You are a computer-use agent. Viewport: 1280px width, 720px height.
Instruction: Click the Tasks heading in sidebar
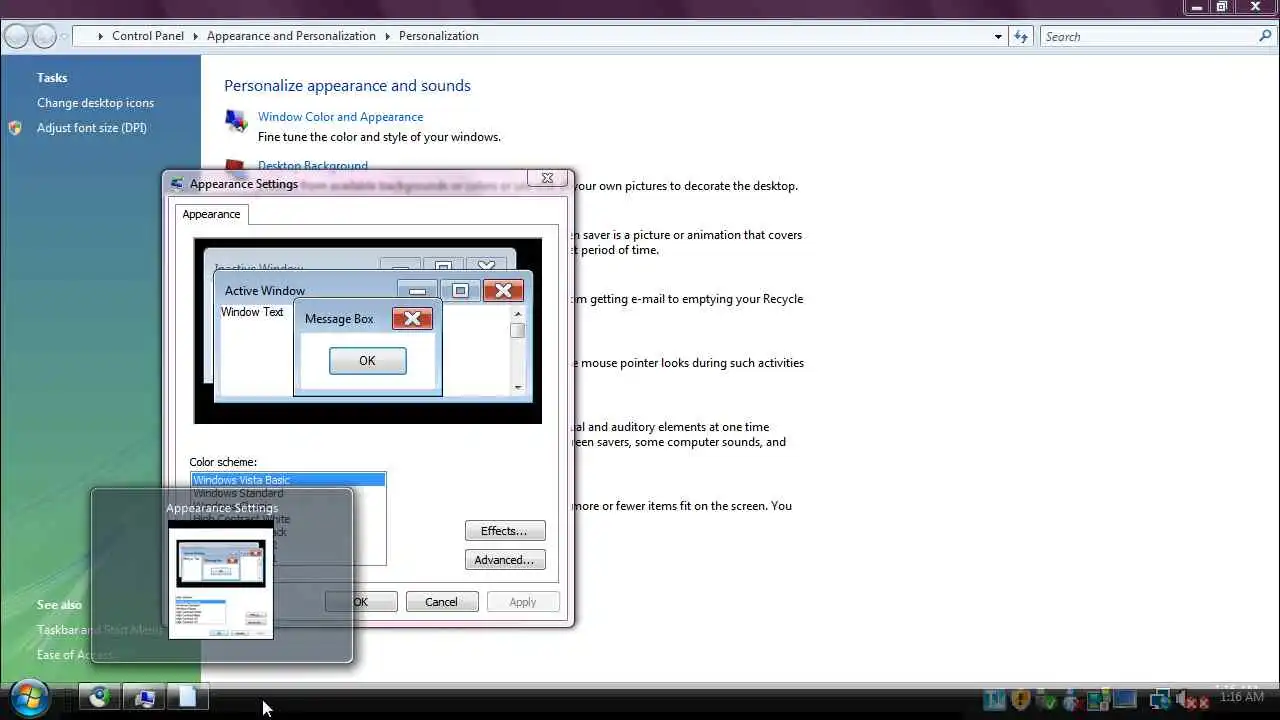tap(52, 78)
